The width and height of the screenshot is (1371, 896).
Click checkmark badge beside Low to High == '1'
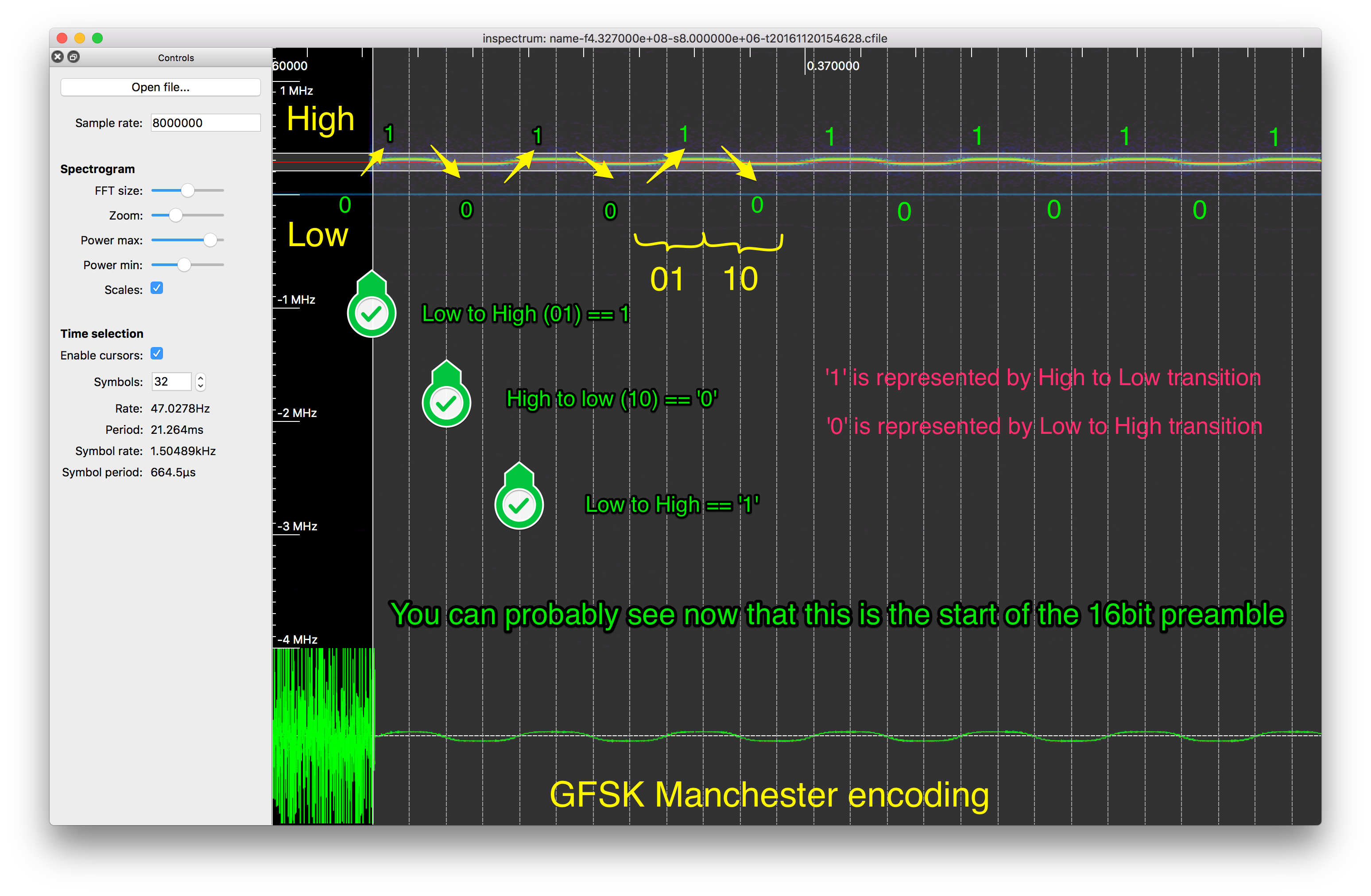point(519,504)
